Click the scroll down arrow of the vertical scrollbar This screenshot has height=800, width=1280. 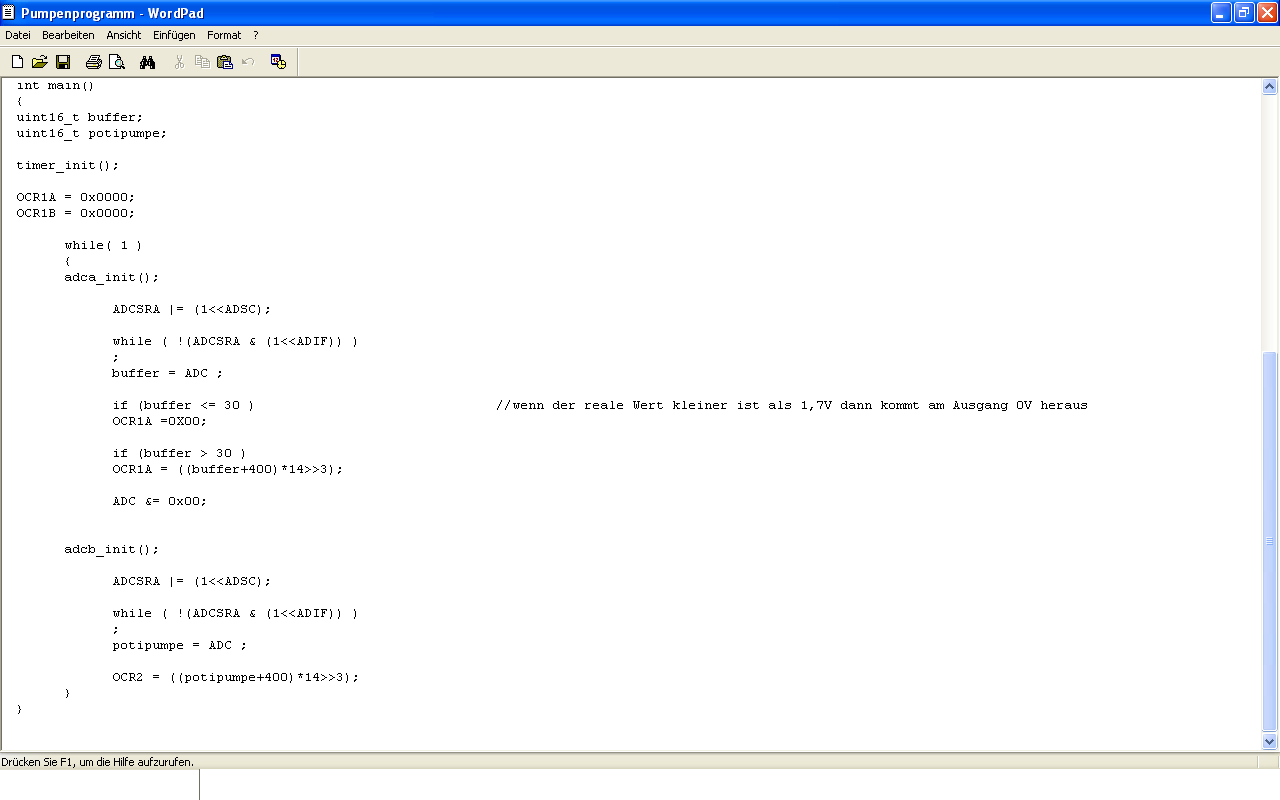click(1270, 741)
